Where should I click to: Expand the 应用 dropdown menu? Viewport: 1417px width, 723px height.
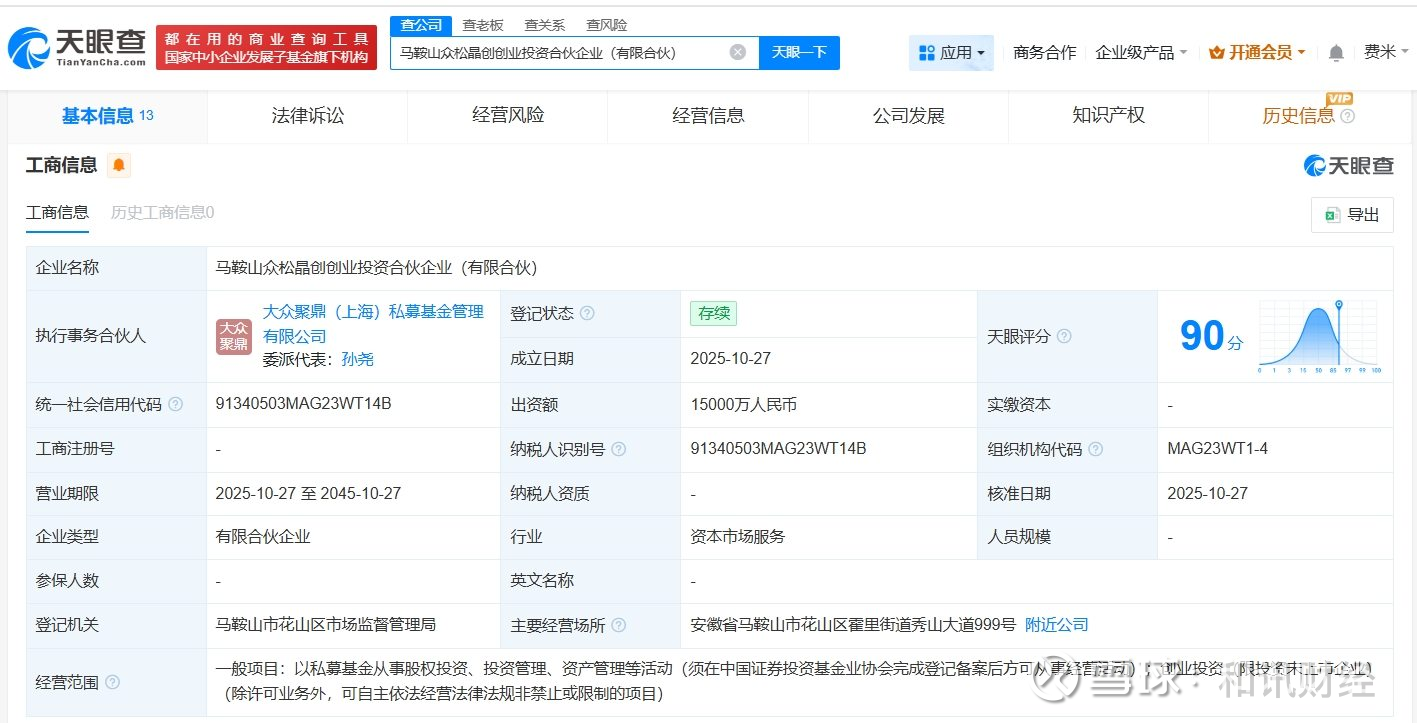coord(951,53)
